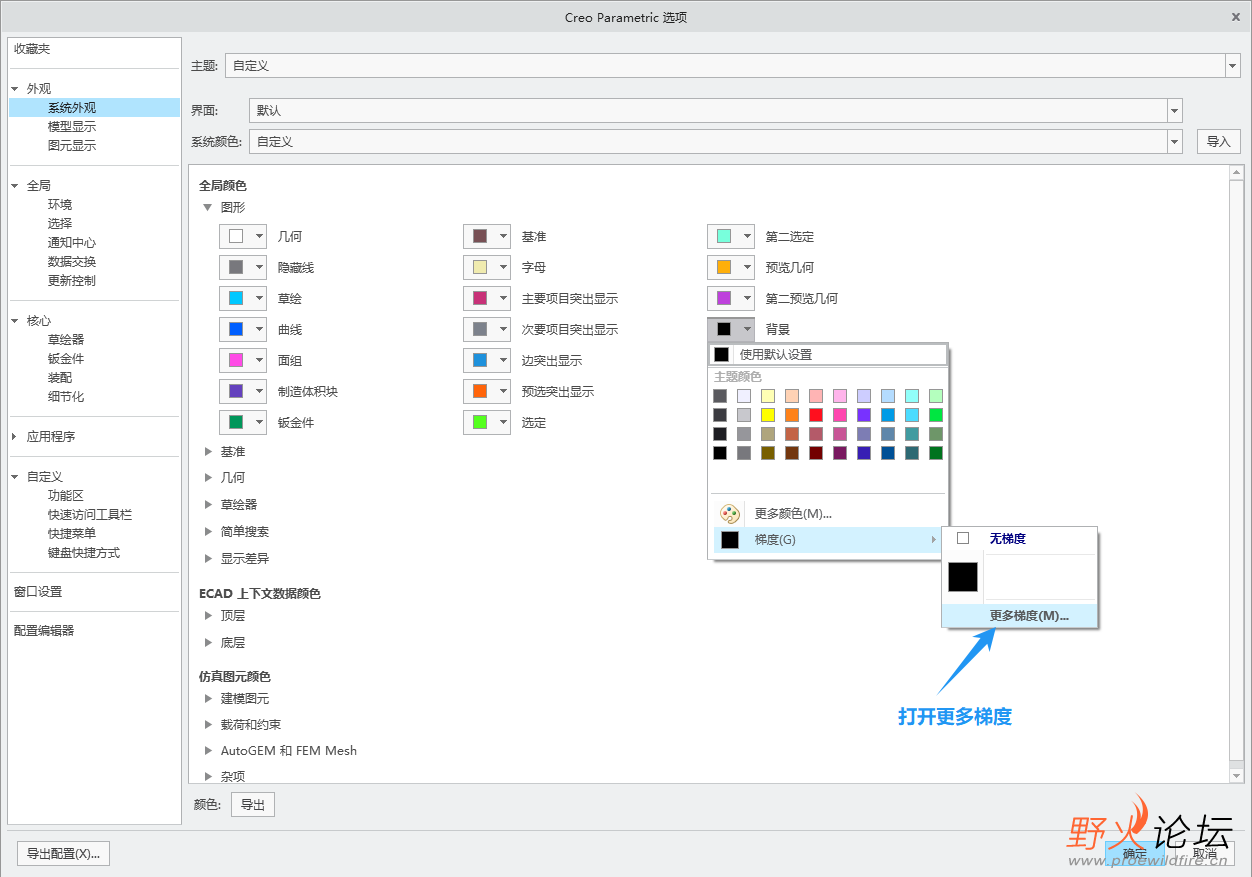
Task: Select 收藏夹 in the left panel
Action: click(32, 49)
